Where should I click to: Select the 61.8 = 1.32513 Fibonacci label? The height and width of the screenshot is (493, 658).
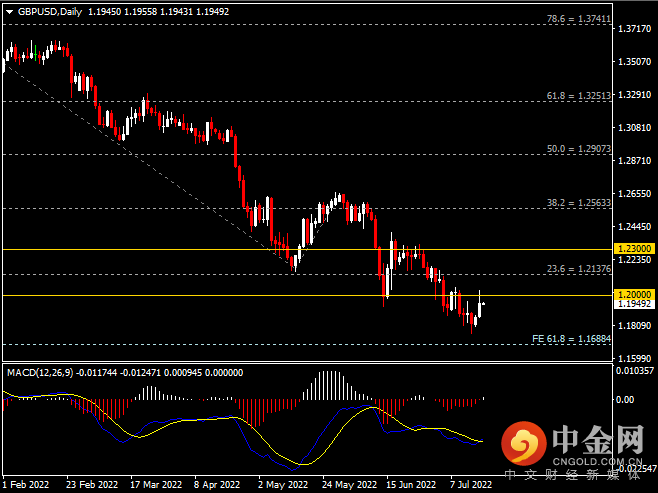click(579, 96)
